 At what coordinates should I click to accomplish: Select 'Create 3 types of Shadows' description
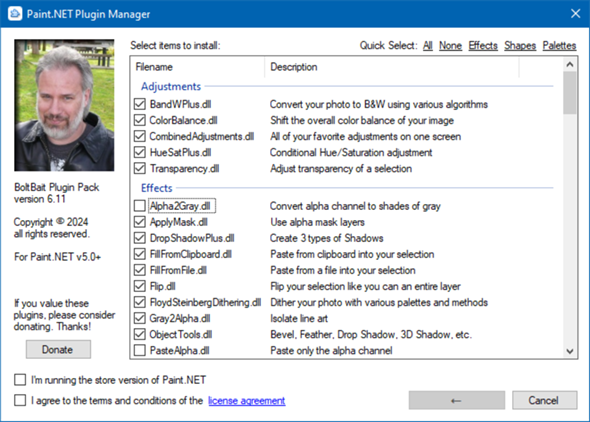tap(326, 238)
